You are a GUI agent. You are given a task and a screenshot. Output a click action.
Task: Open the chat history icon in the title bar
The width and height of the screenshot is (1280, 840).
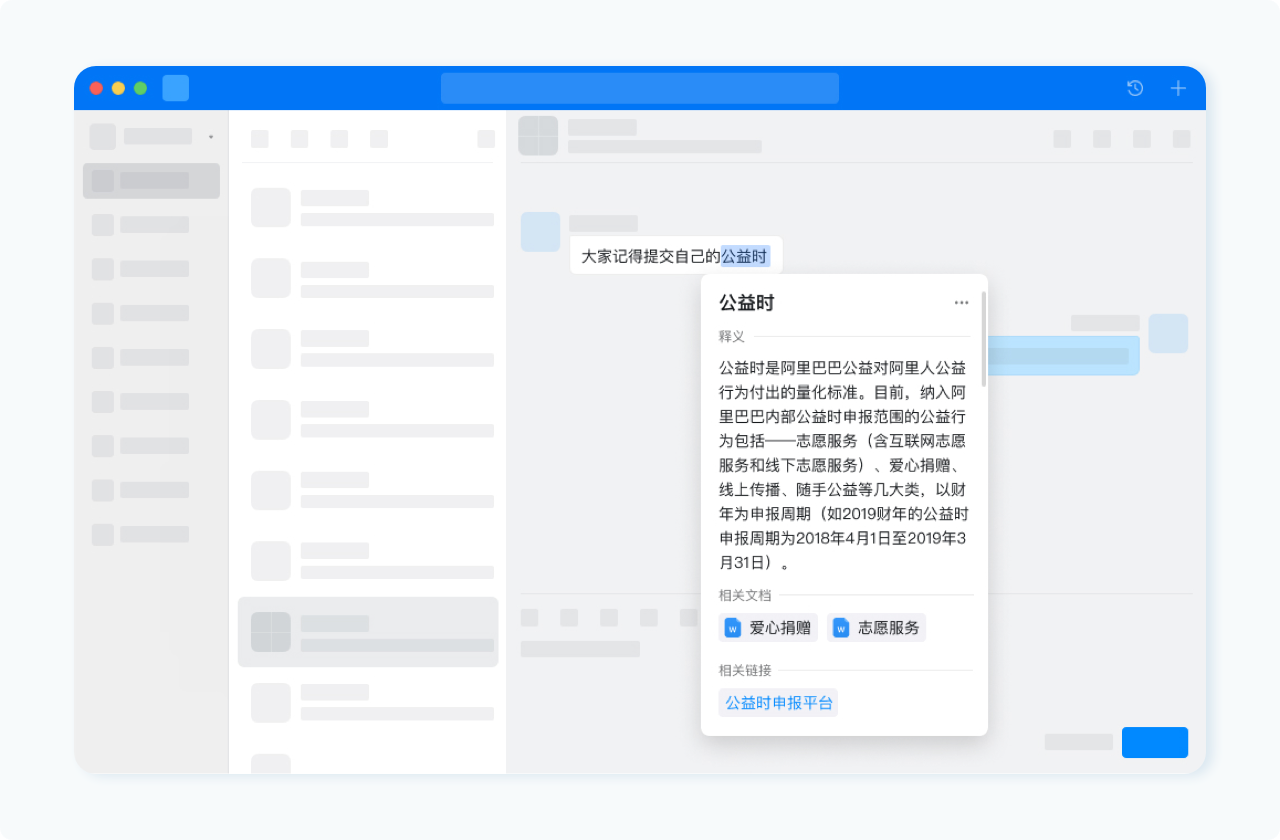(1134, 88)
